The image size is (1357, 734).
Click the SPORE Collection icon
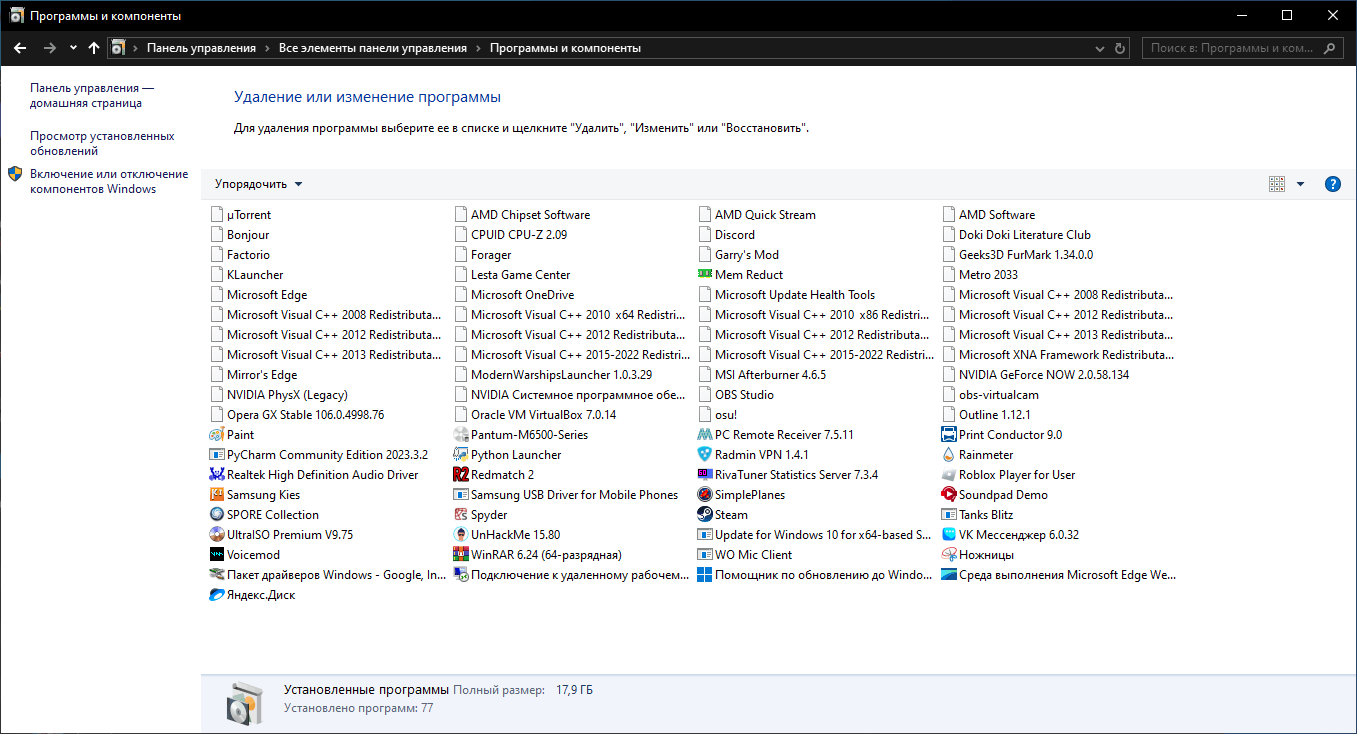point(217,515)
